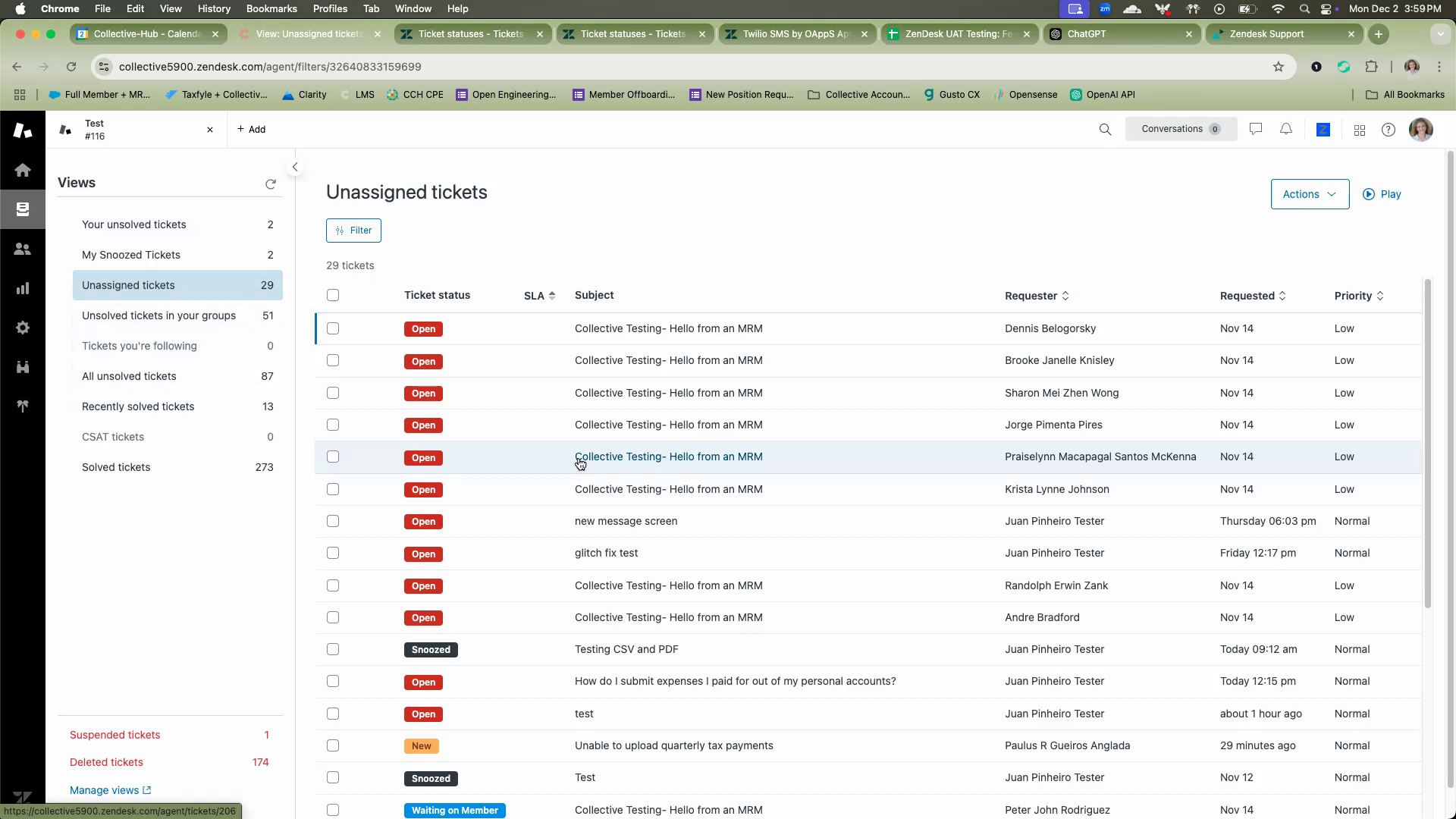The image size is (1456, 819).
Task: Open Admin gear icon in sidebar
Action: pyautogui.click(x=23, y=328)
